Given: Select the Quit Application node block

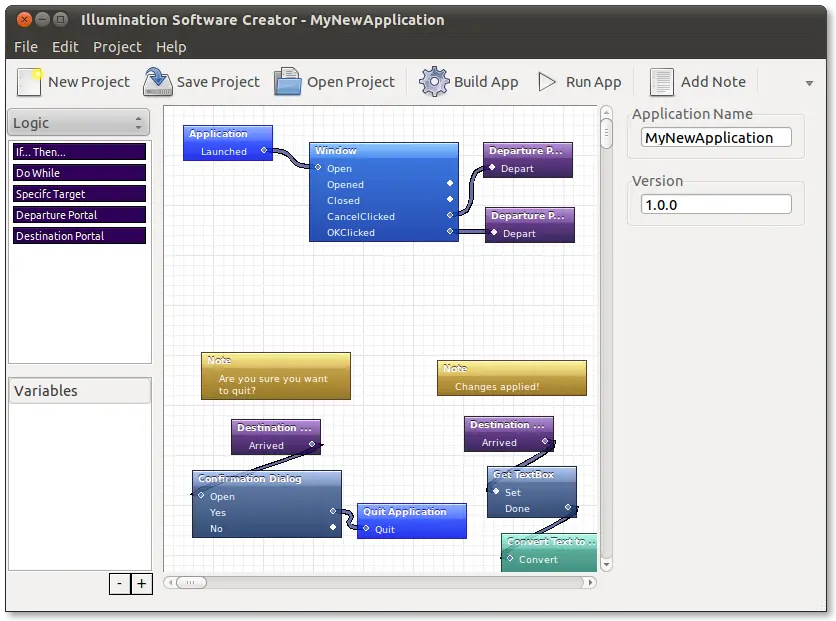Looking at the screenshot, I should pyautogui.click(x=411, y=512).
